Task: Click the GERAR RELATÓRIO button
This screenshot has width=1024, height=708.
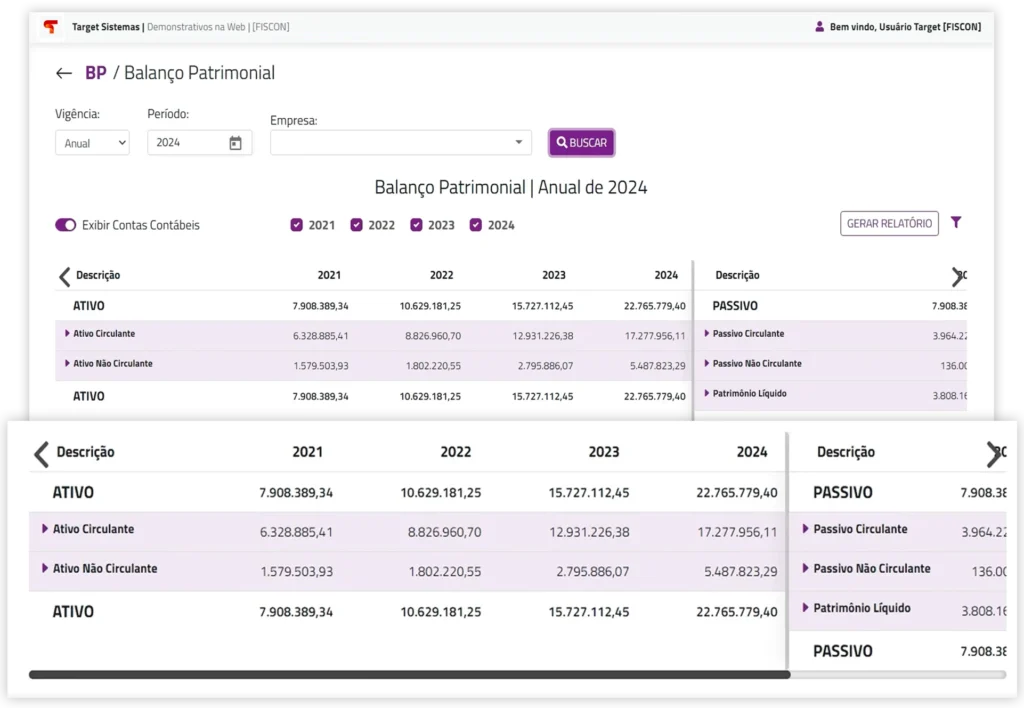Action: point(889,223)
